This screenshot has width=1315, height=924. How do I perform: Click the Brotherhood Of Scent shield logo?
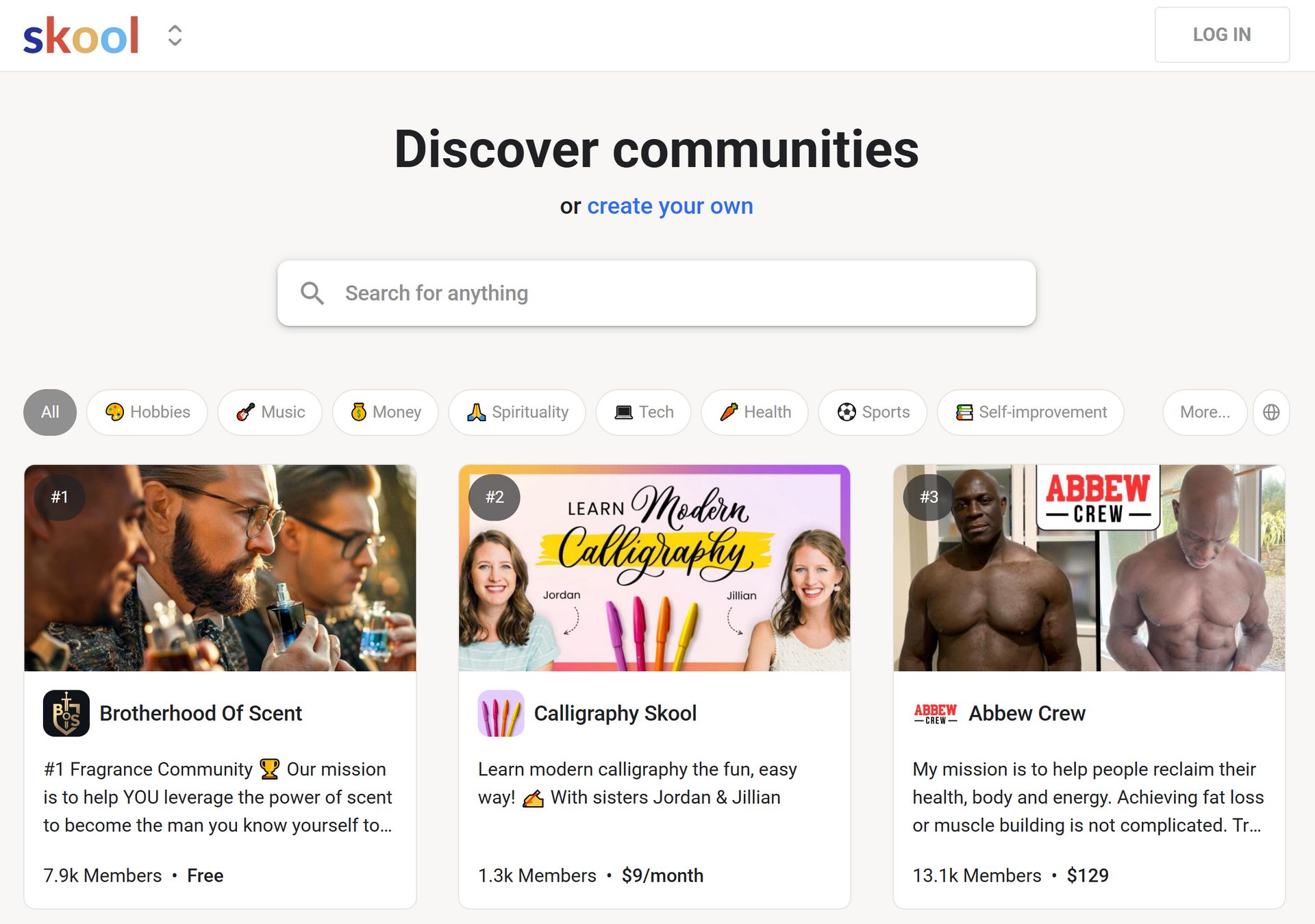(x=66, y=713)
